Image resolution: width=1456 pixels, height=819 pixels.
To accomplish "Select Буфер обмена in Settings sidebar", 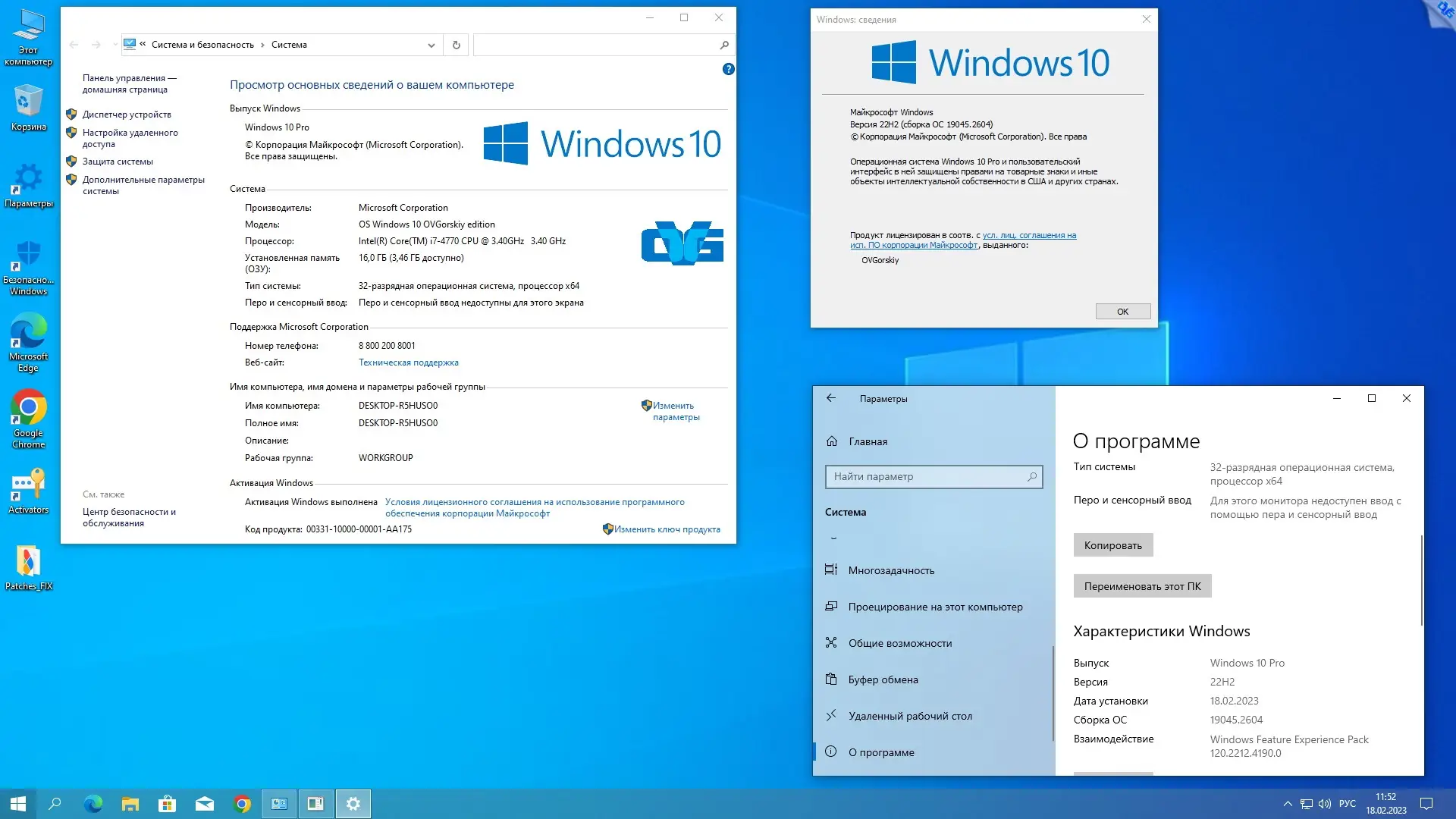I will tap(882, 679).
